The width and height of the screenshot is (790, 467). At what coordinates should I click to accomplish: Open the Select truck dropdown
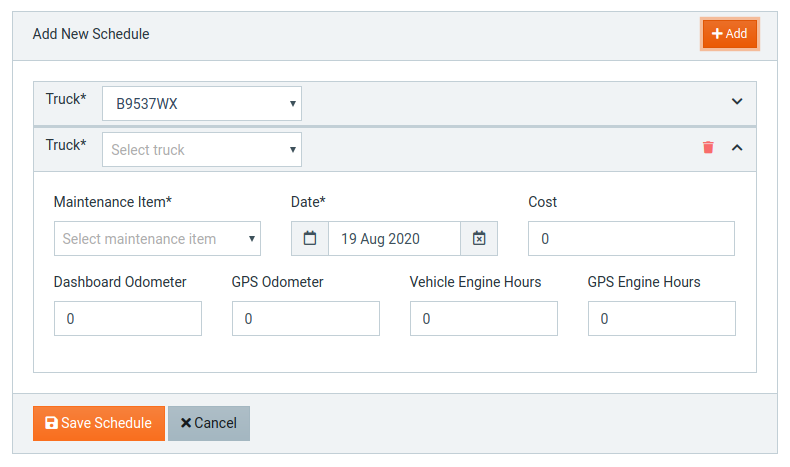pos(202,150)
